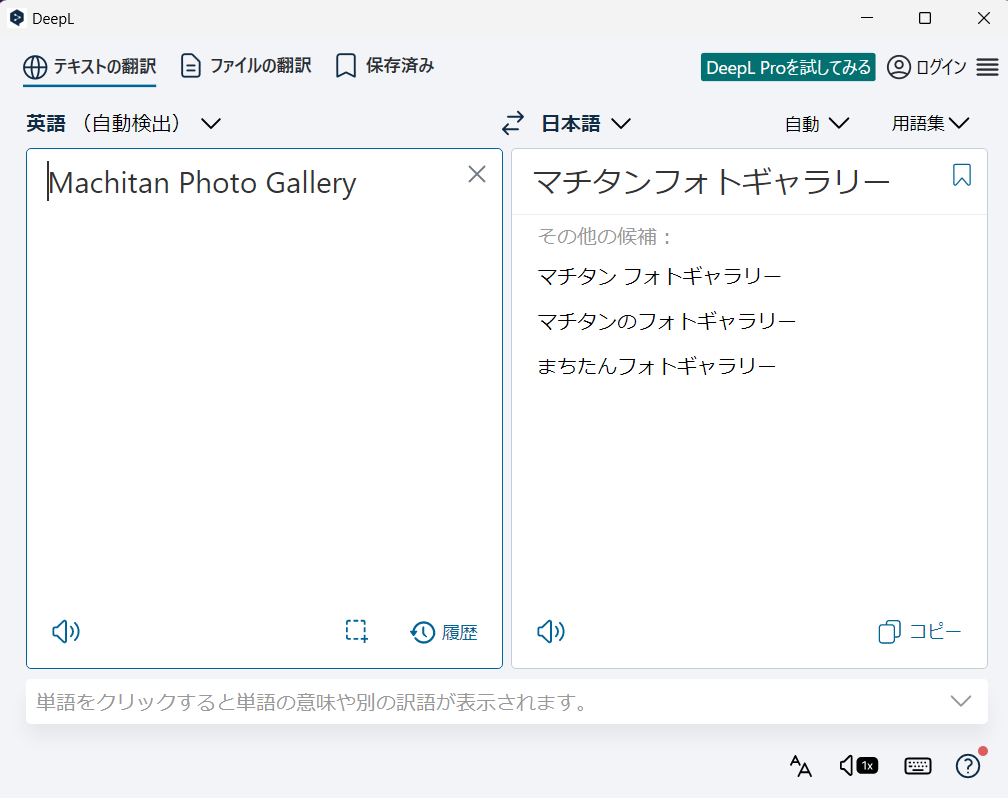Save translation with the bookmark icon
This screenshot has width=1008, height=798.
tap(962, 175)
